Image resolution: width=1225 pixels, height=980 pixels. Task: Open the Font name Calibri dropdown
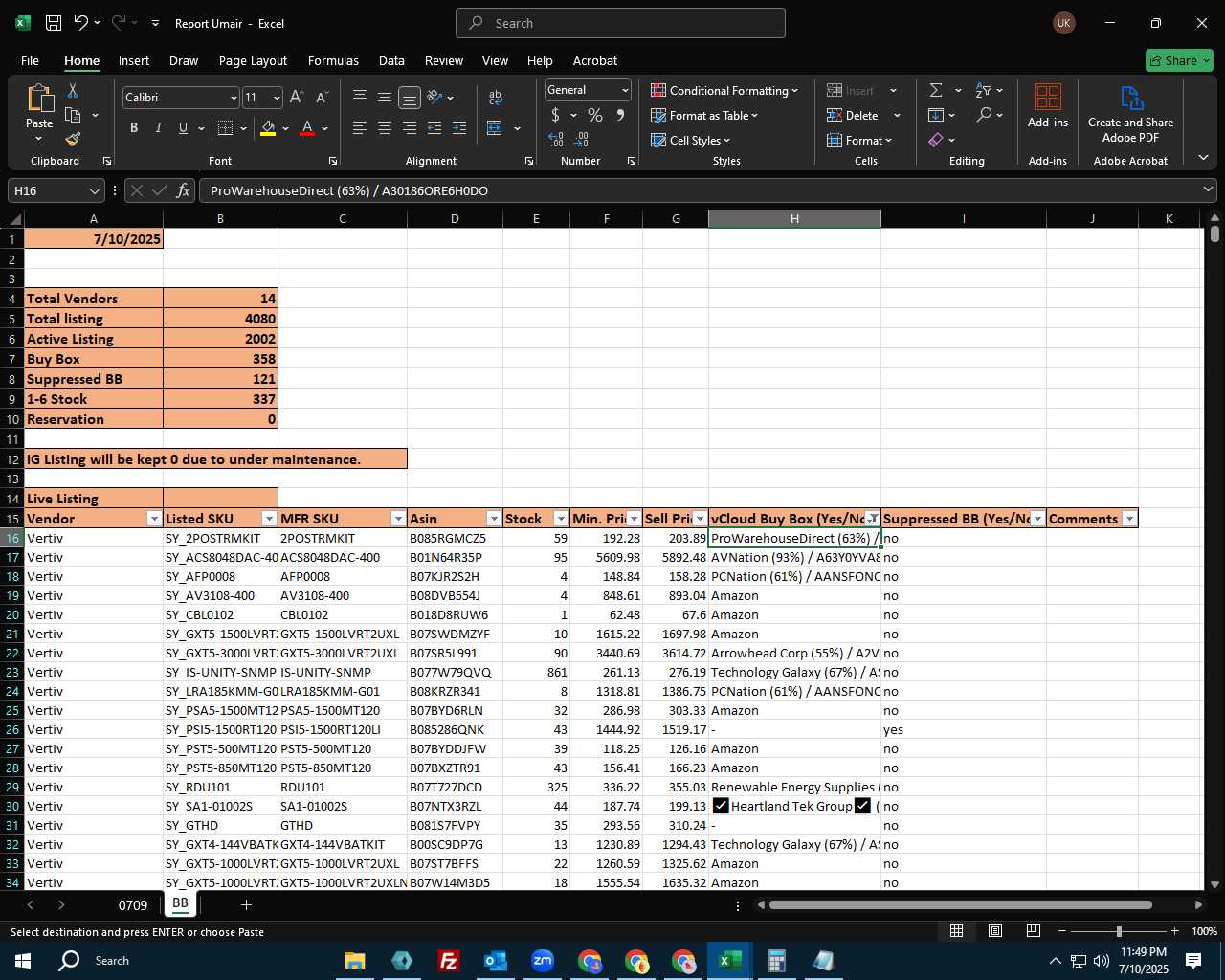(233, 98)
